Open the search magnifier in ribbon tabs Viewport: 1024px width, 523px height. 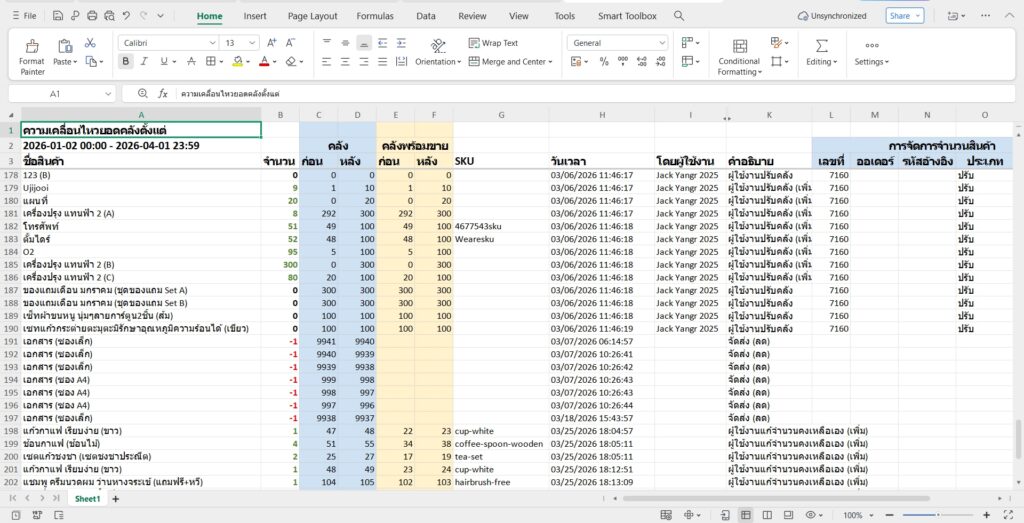coord(679,16)
